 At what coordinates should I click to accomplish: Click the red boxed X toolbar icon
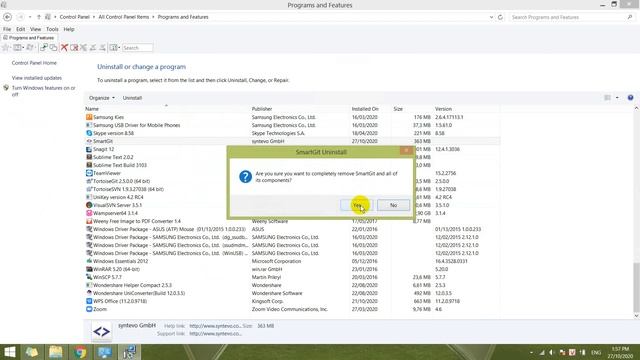pos(74,48)
